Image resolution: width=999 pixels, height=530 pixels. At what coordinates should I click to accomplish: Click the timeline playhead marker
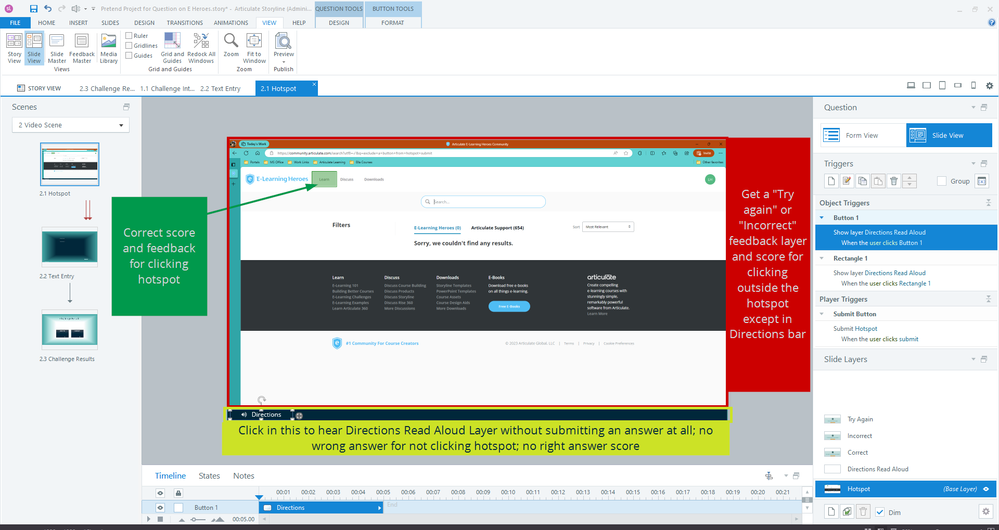point(259,496)
